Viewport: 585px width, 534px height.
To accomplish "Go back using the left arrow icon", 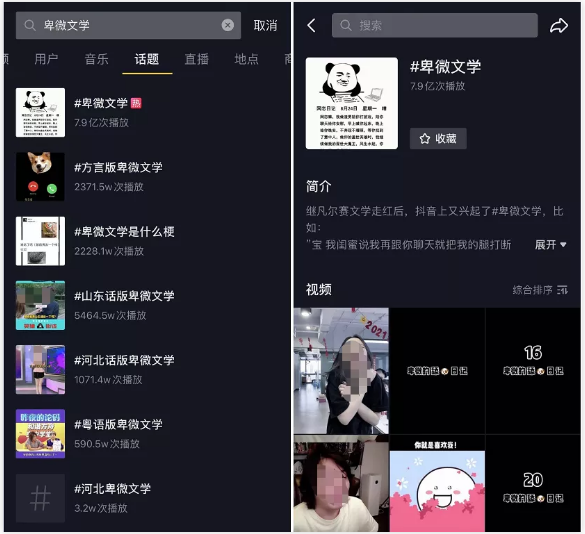I will point(312,25).
